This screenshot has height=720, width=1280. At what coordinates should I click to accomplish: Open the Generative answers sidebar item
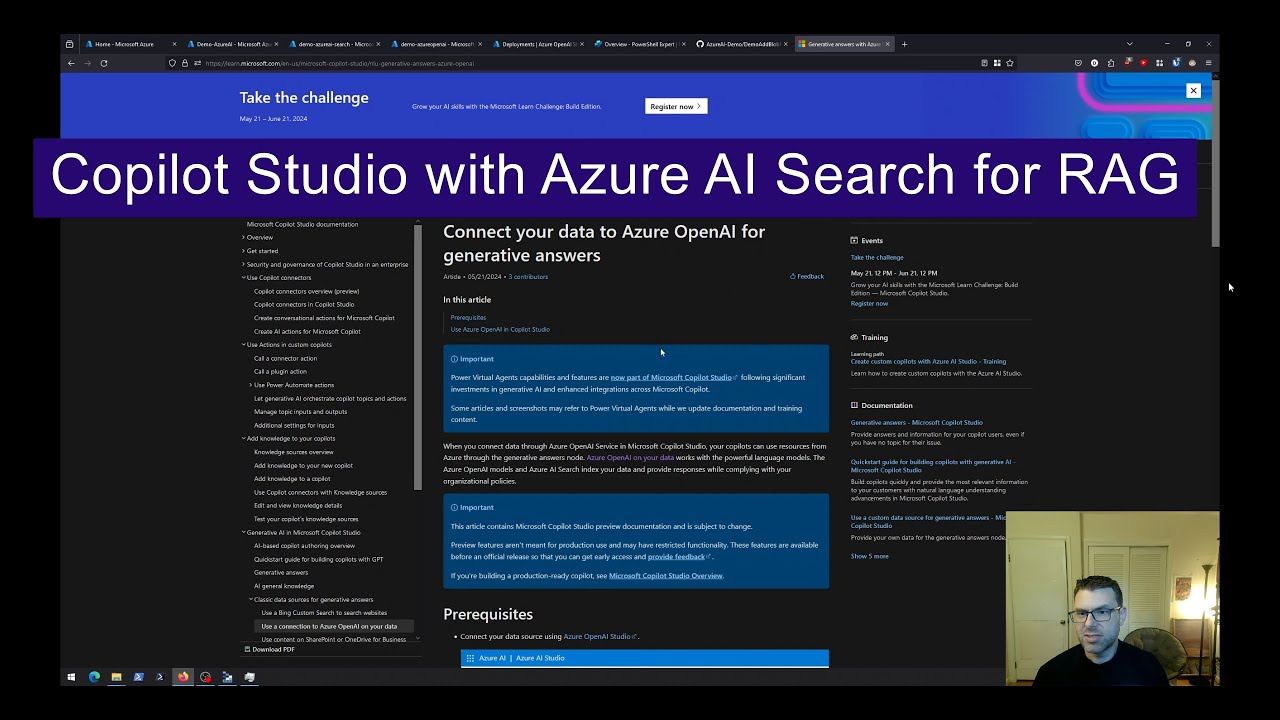[x=281, y=573]
